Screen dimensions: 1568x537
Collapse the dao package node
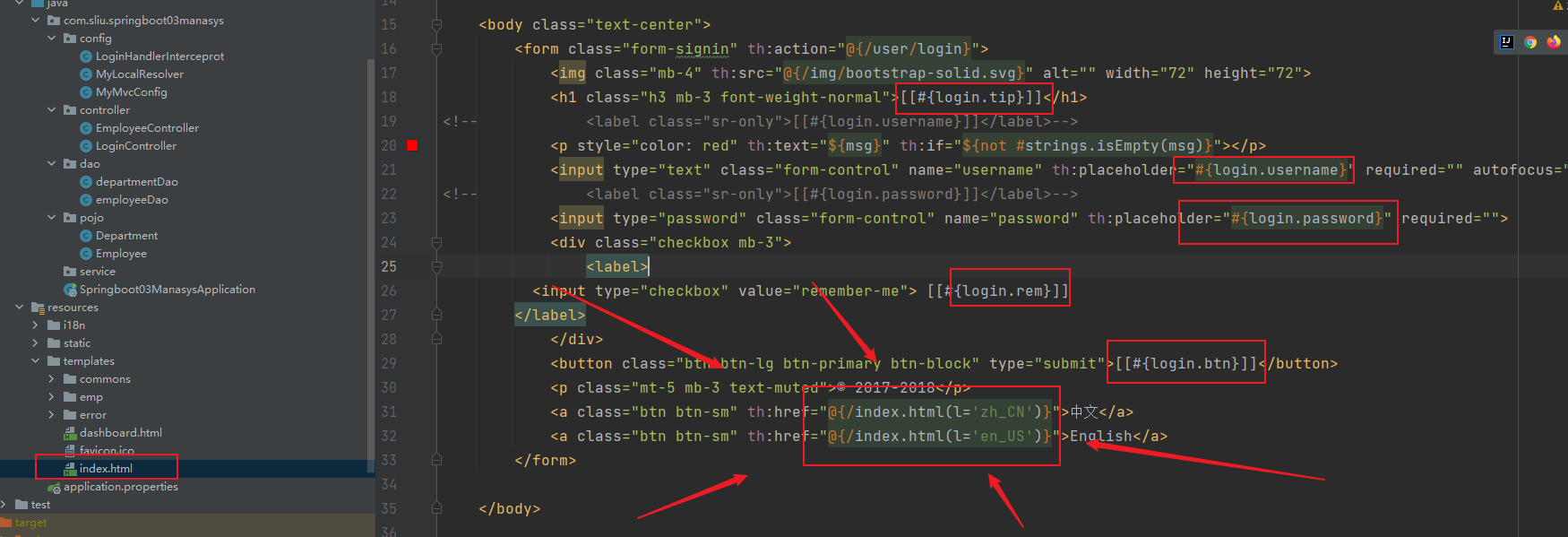point(52,164)
